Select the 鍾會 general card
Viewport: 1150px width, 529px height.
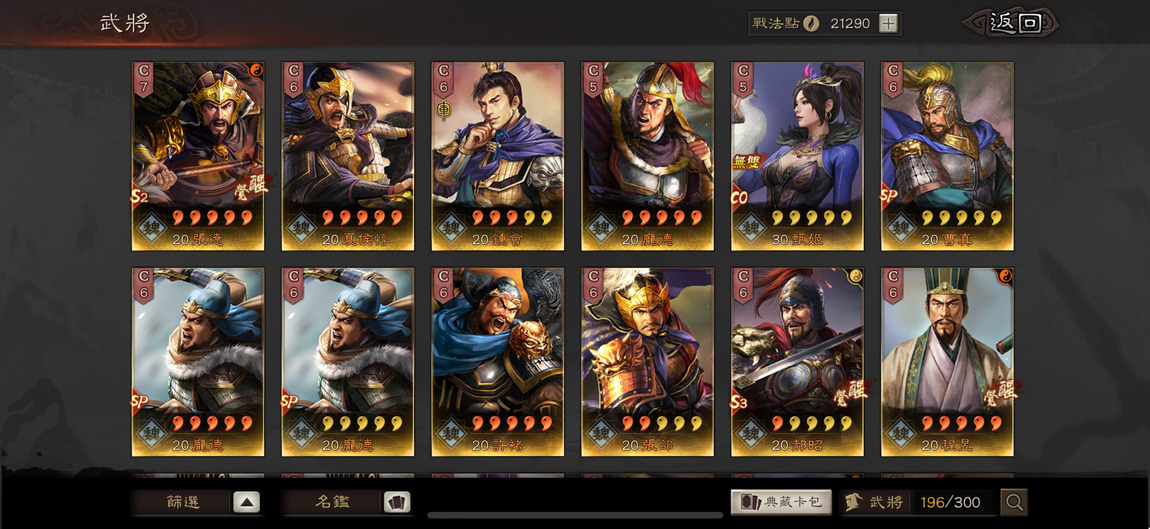(x=497, y=156)
